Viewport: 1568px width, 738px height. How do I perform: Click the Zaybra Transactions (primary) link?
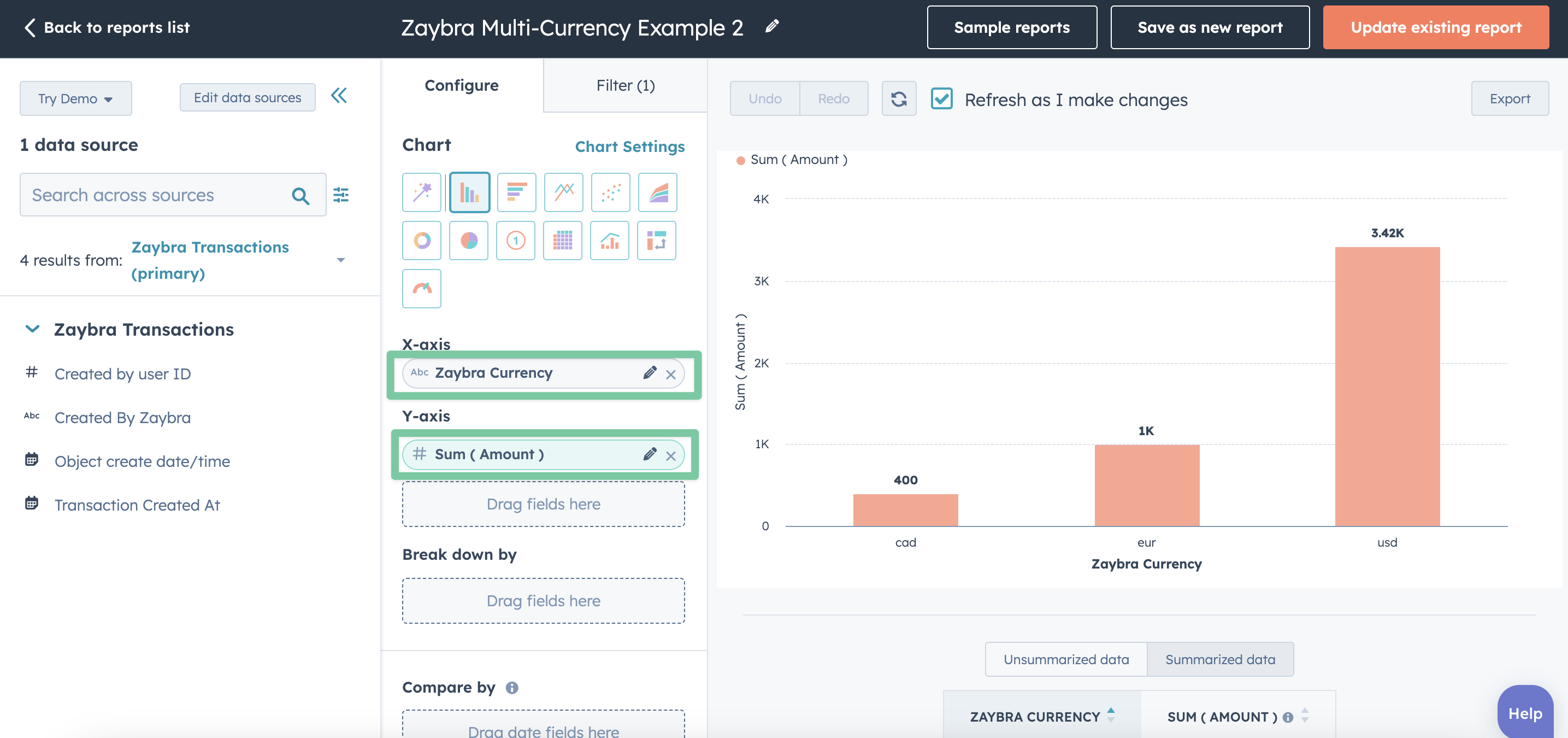pyautogui.click(x=209, y=260)
